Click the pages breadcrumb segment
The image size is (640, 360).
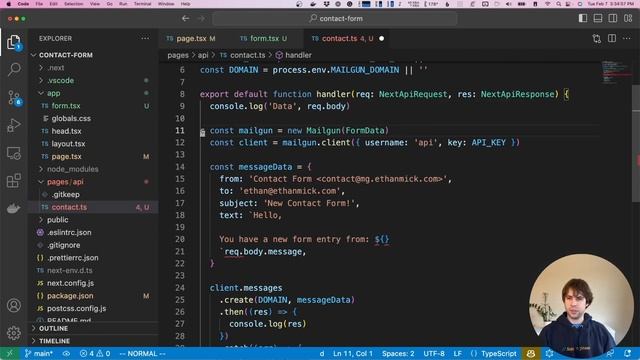[x=178, y=55]
